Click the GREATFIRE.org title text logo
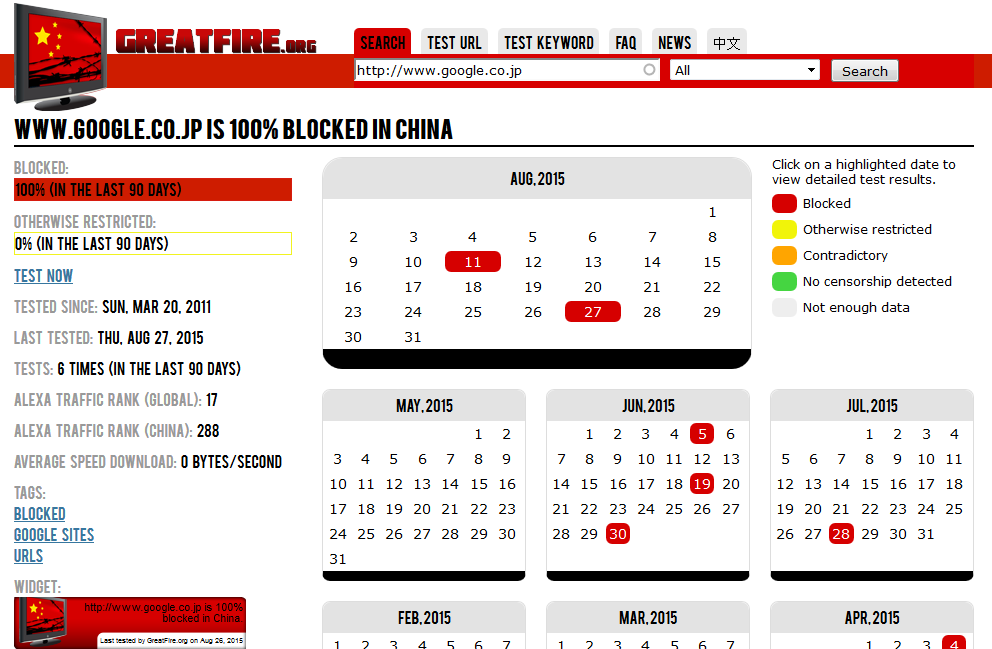This screenshot has width=992, height=649. point(216,42)
